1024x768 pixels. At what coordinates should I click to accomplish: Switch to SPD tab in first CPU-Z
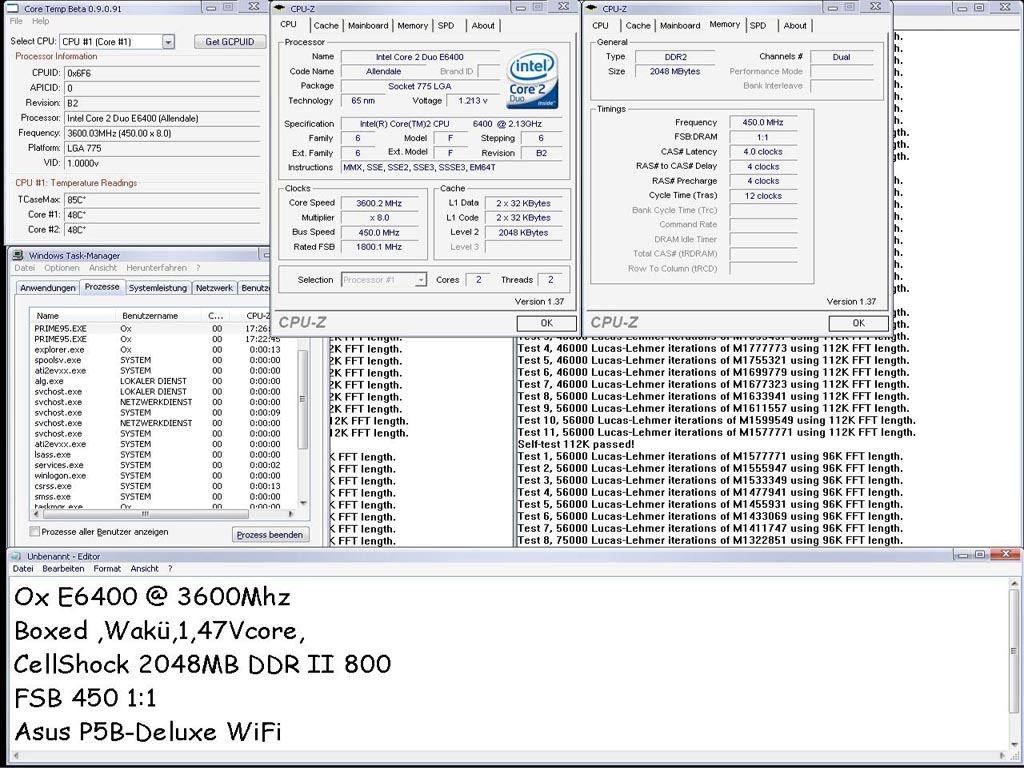(446, 25)
